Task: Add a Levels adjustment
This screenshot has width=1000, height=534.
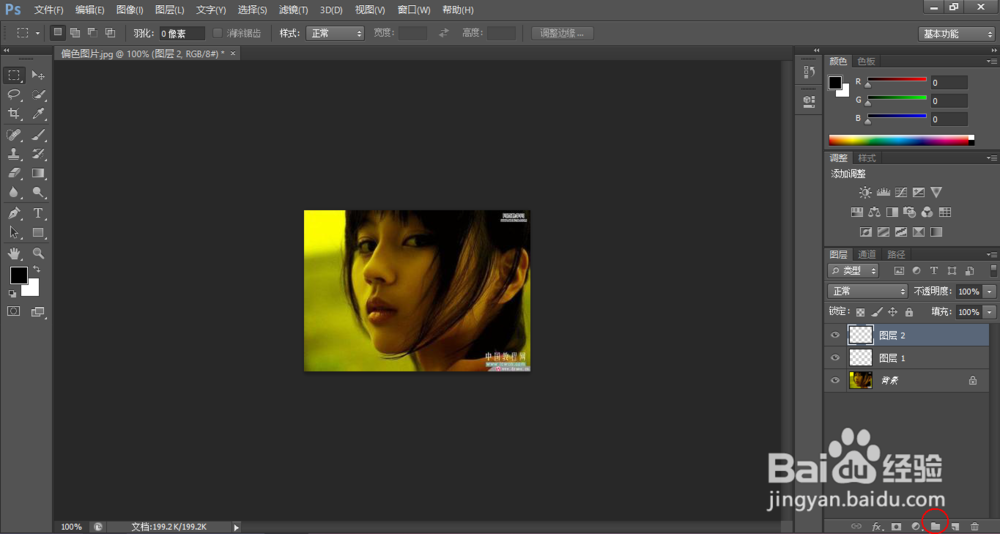Action: 883,192
